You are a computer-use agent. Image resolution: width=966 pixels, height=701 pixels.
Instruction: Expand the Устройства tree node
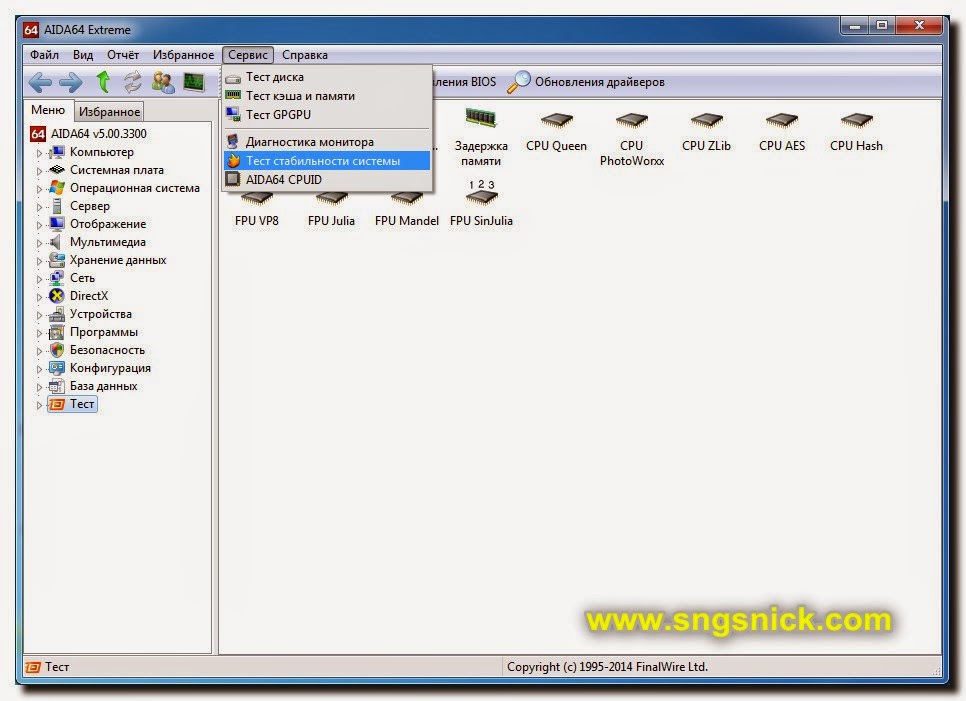(x=39, y=315)
